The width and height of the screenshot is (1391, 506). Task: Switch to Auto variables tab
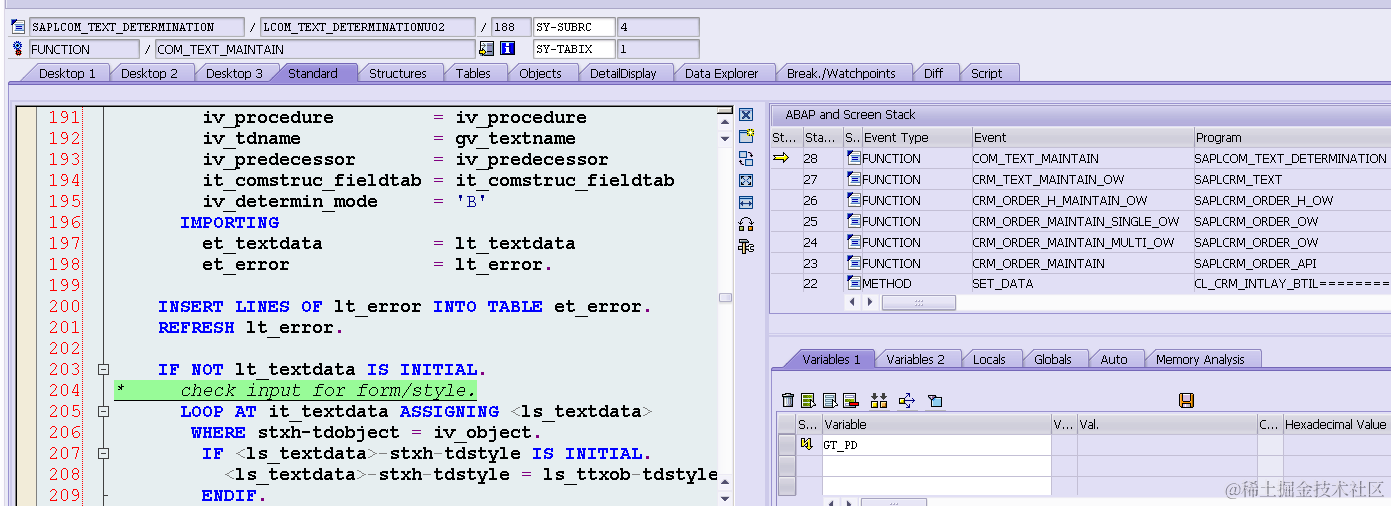(x=1114, y=359)
